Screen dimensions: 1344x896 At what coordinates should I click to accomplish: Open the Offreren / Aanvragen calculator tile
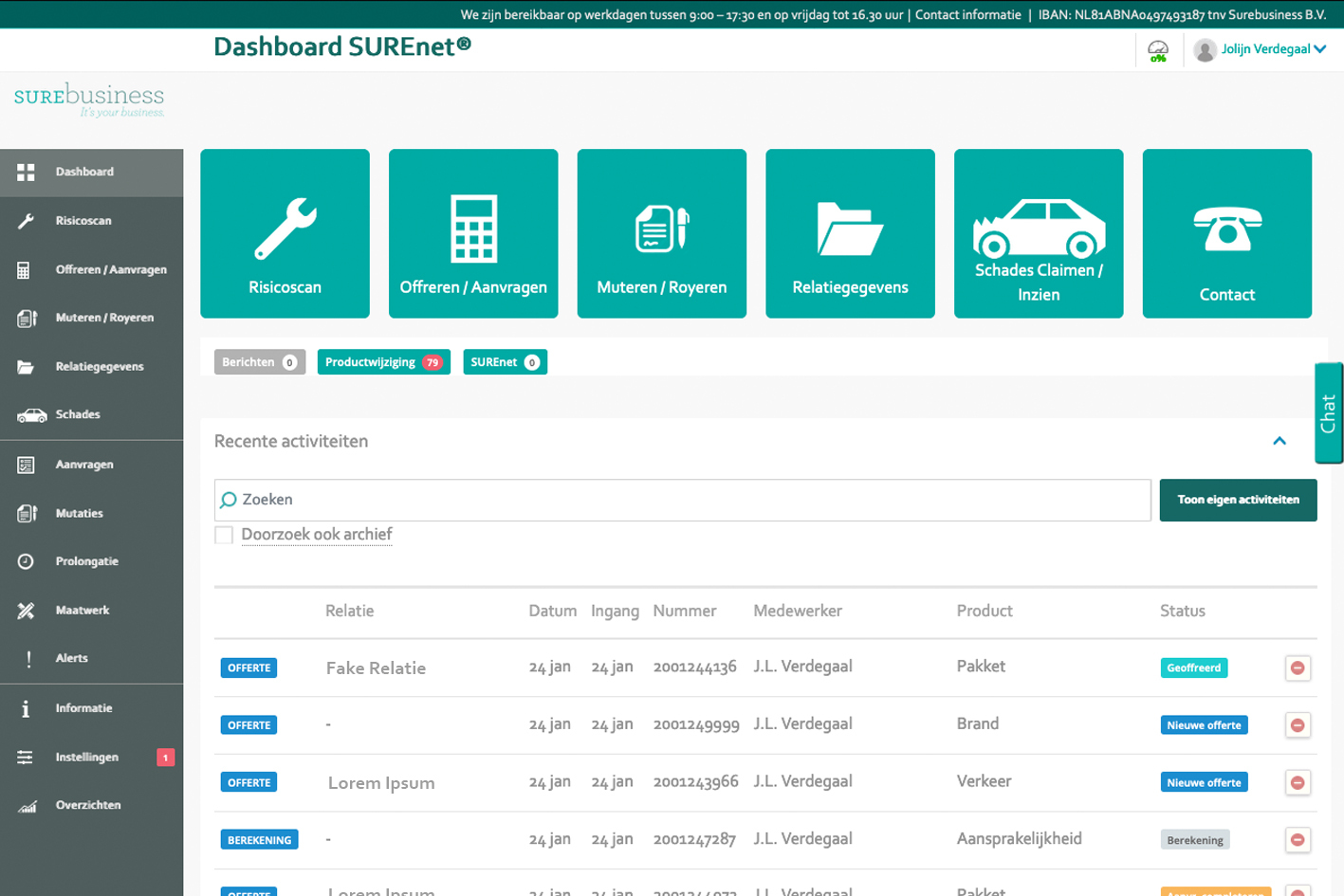(473, 233)
